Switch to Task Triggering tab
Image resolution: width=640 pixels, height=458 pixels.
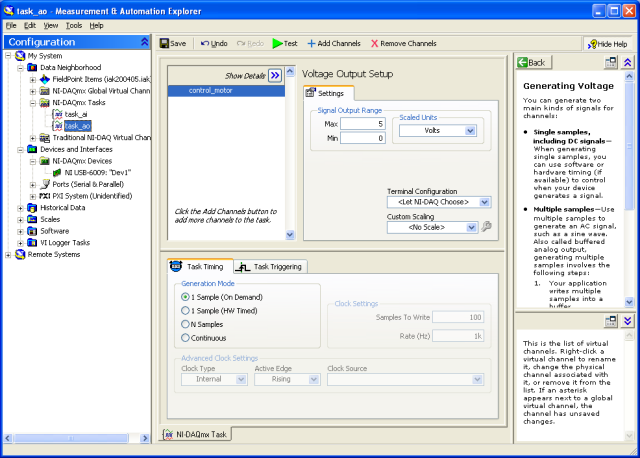[271, 267]
